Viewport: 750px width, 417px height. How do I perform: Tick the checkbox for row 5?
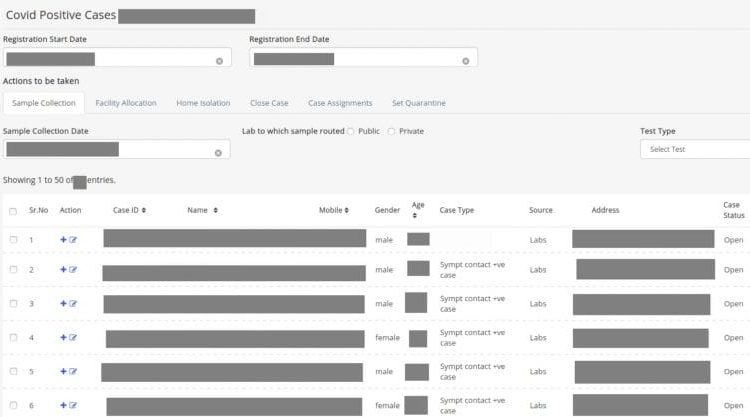(x=13, y=371)
